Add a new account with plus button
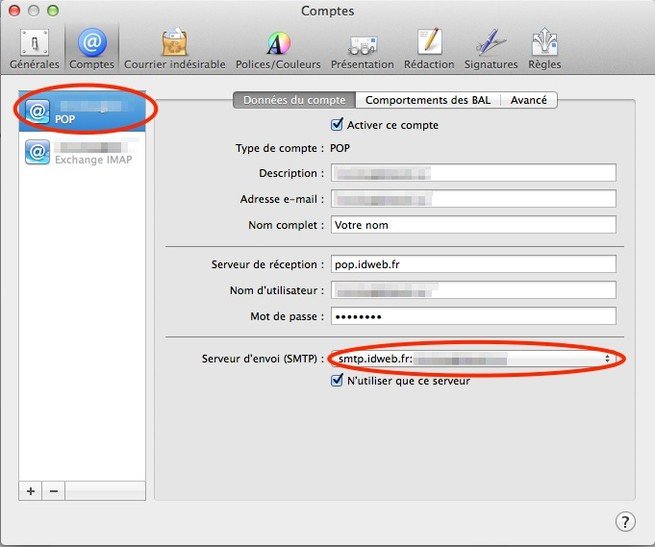 point(31,491)
